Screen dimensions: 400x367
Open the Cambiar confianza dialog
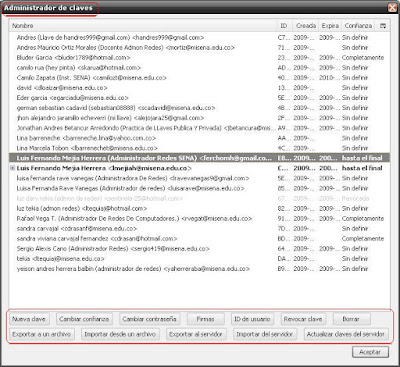point(84,319)
